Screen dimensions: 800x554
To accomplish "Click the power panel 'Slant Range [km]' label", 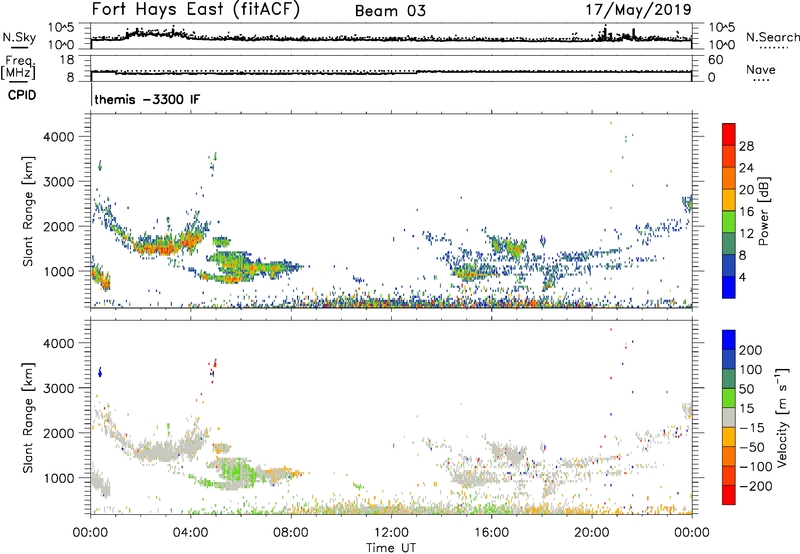I will [x=28, y=211].
